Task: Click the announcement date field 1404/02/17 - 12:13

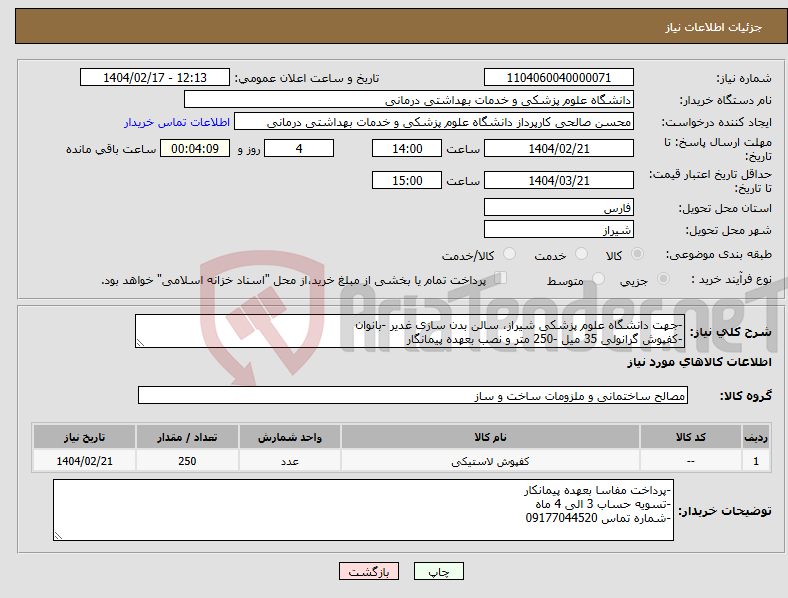Action: click(155, 78)
